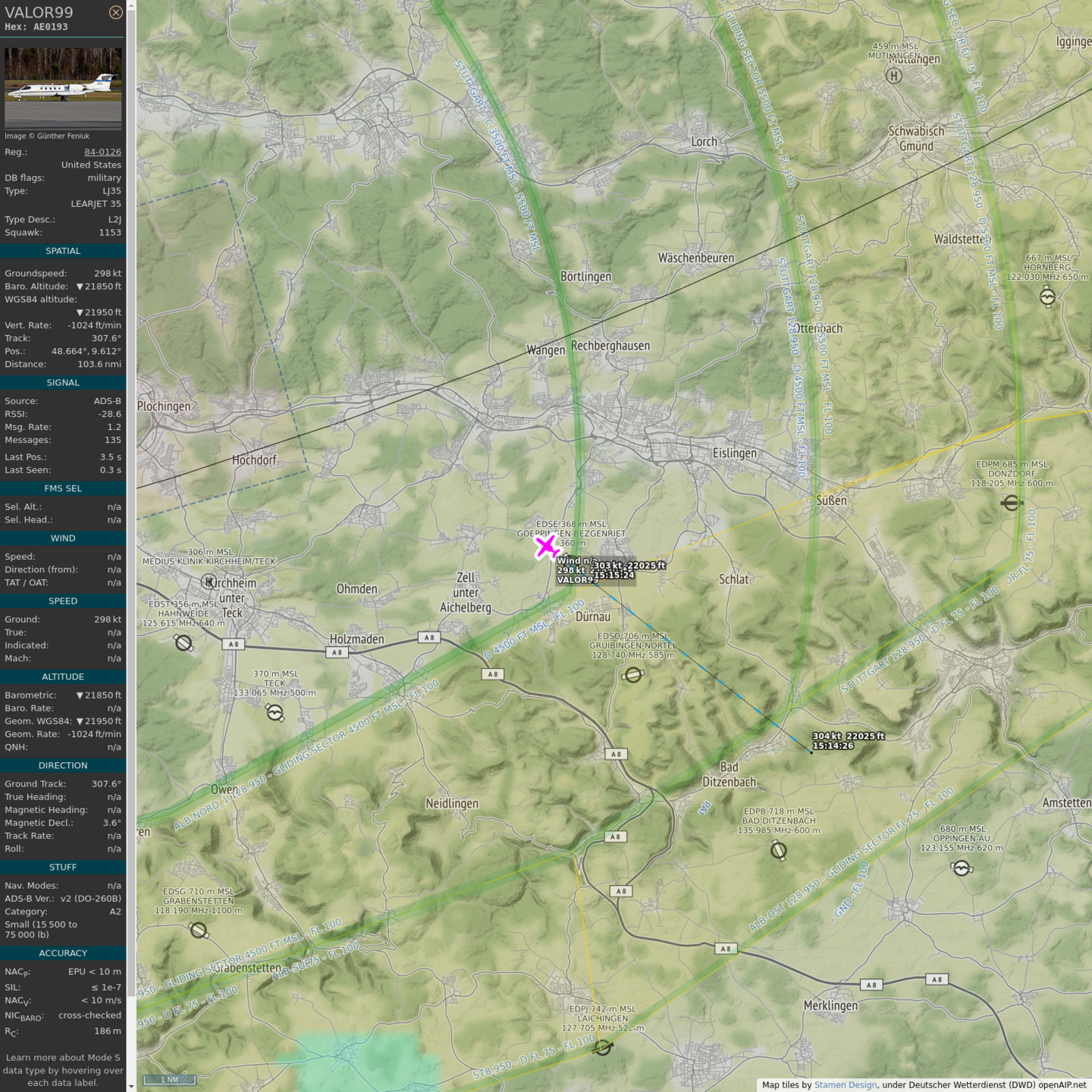
Task: Click the Mutlangen heliport H icon
Action: point(894,75)
